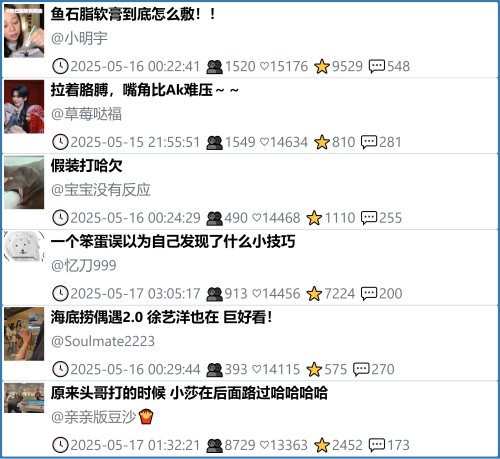The height and width of the screenshot is (459, 500).
Task: Select the post 原来头哥打的时候
Action: (250, 419)
